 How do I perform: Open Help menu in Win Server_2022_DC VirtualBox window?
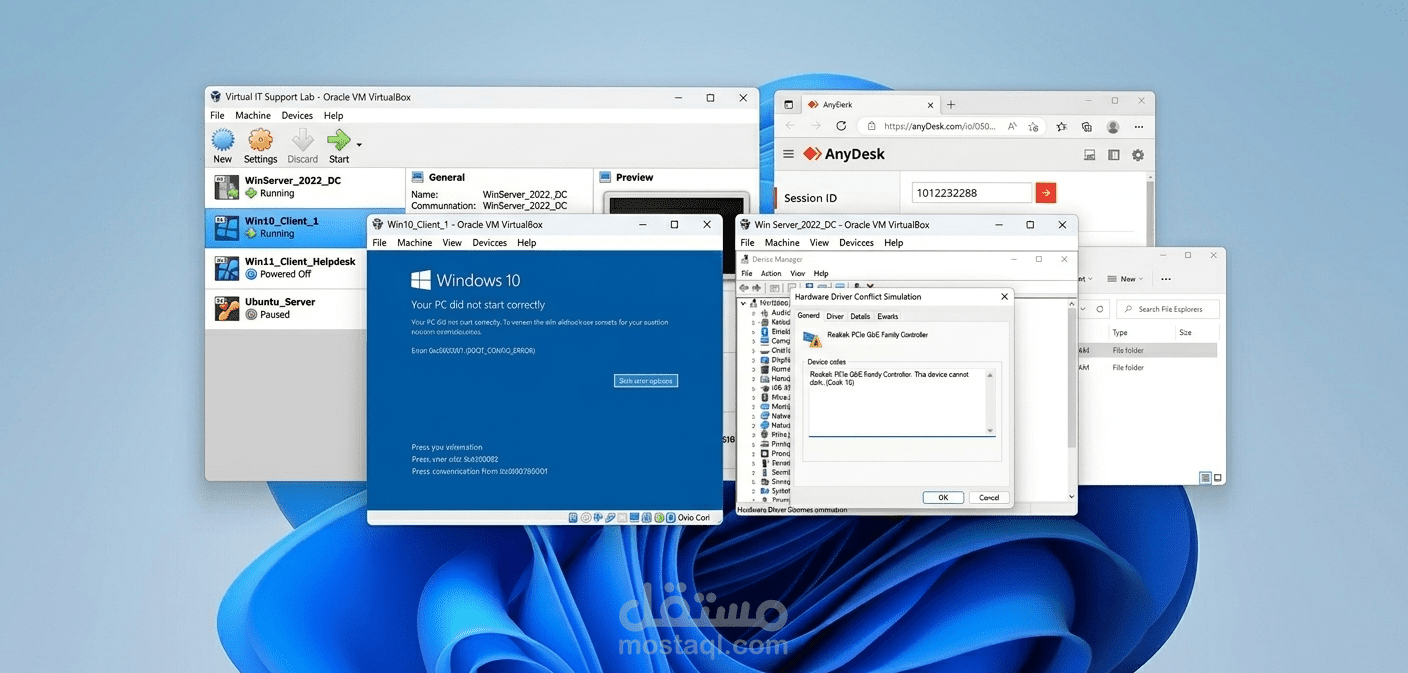pos(894,243)
